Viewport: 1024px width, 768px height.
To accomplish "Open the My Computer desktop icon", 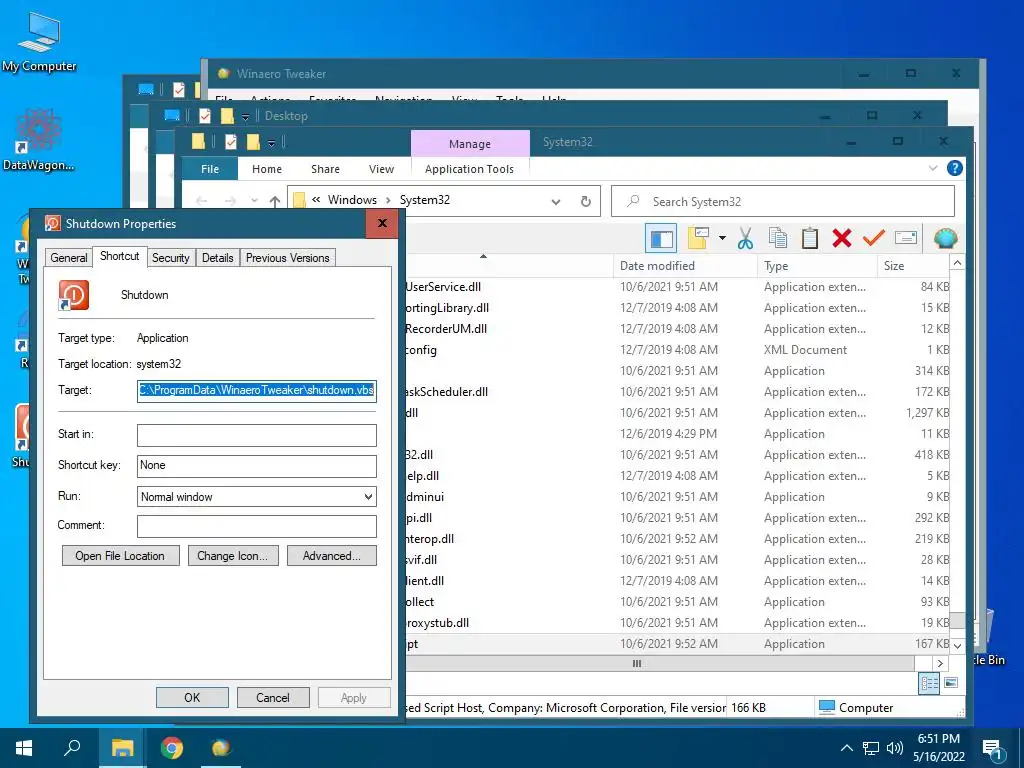I will click(x=39, y=42).
